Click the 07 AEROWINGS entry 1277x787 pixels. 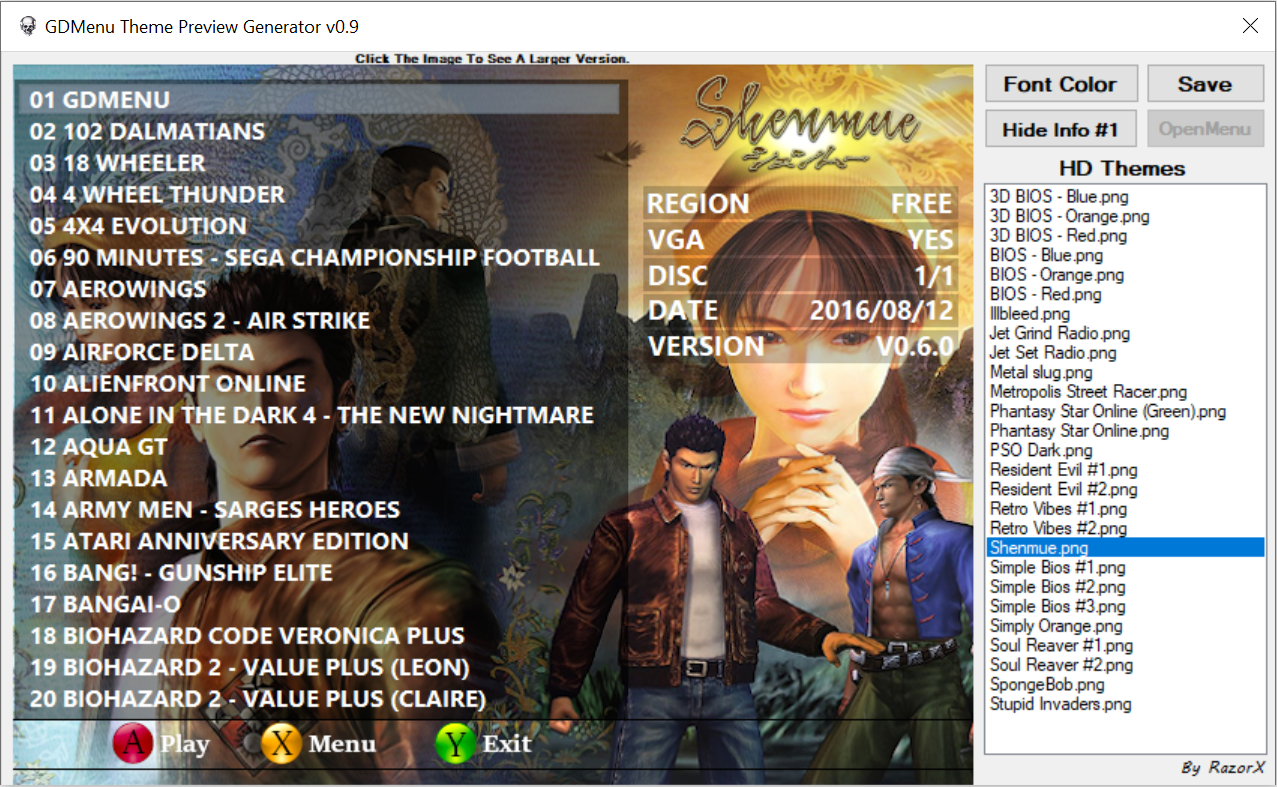click(x=118, y=289)
